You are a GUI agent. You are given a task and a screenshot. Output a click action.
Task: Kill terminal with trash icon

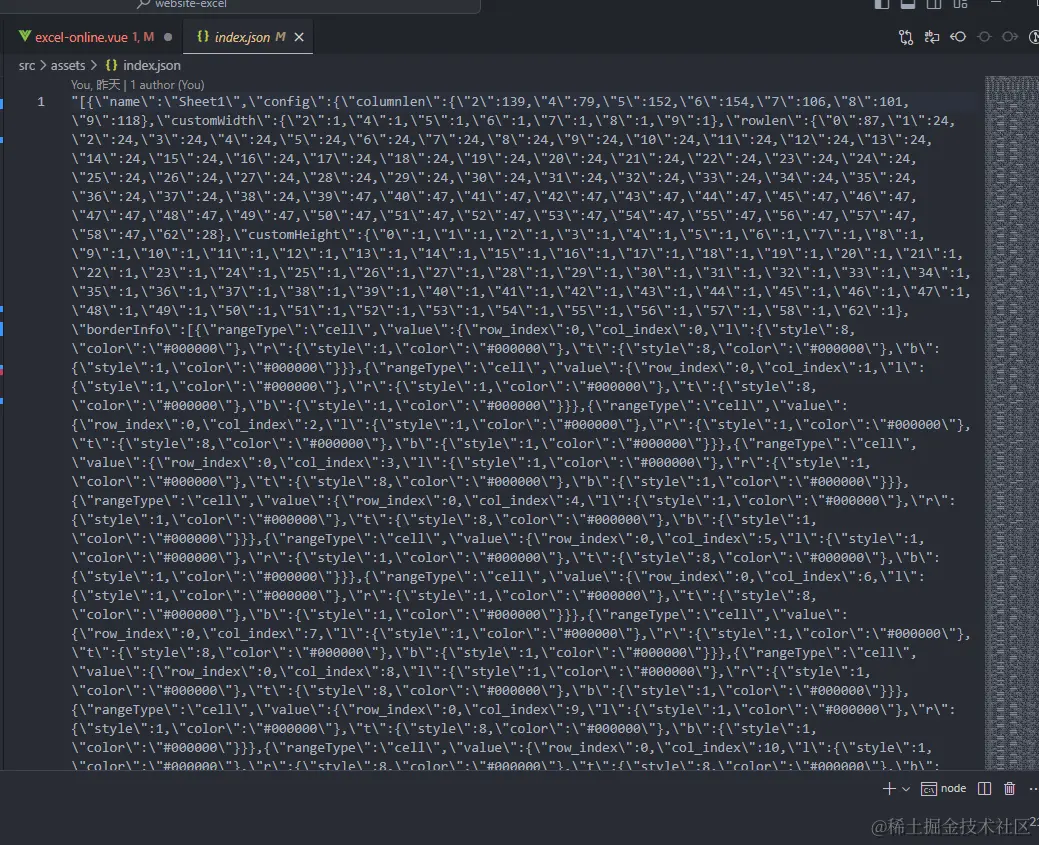[1009, 788]
